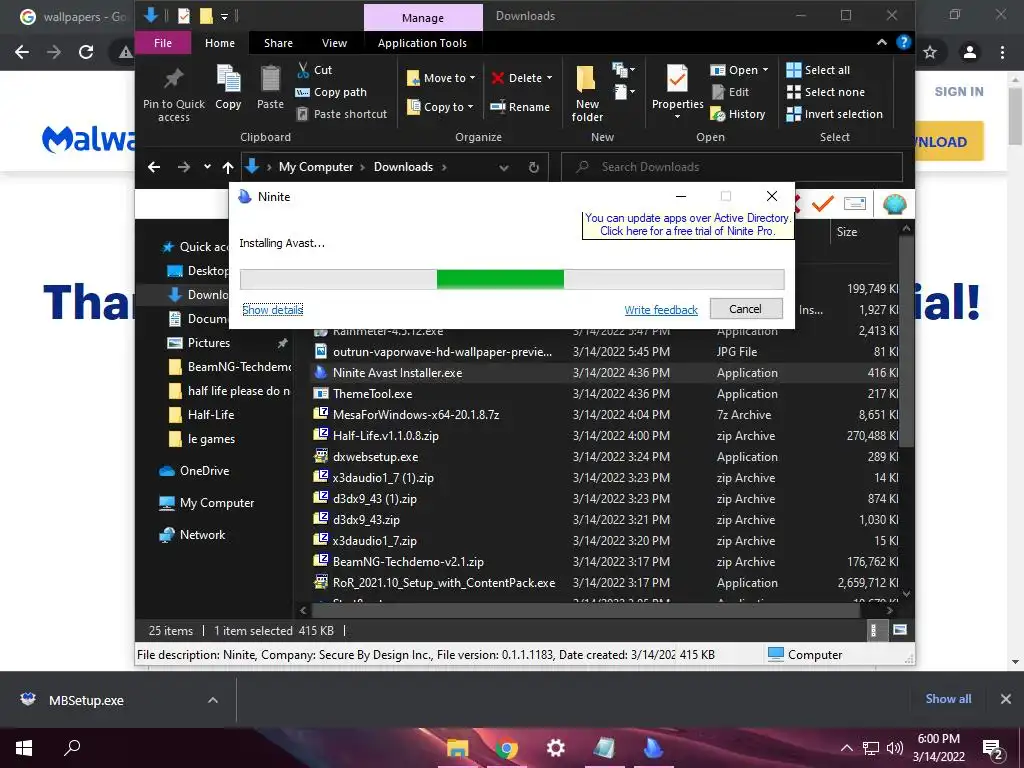
Task: Go back in Explorer navigation
Action: click(154, 167)
